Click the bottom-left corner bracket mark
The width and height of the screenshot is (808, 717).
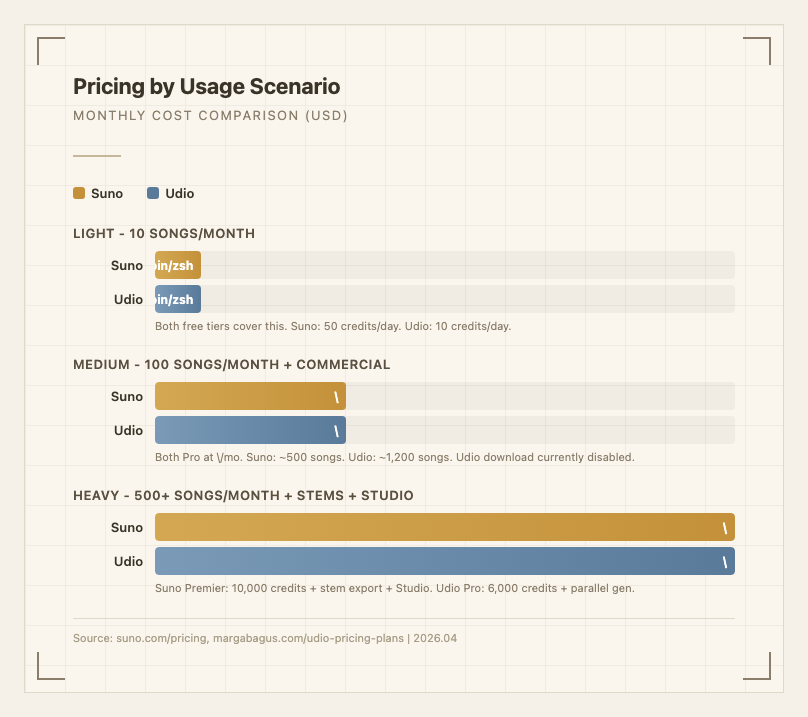(50, 666)
